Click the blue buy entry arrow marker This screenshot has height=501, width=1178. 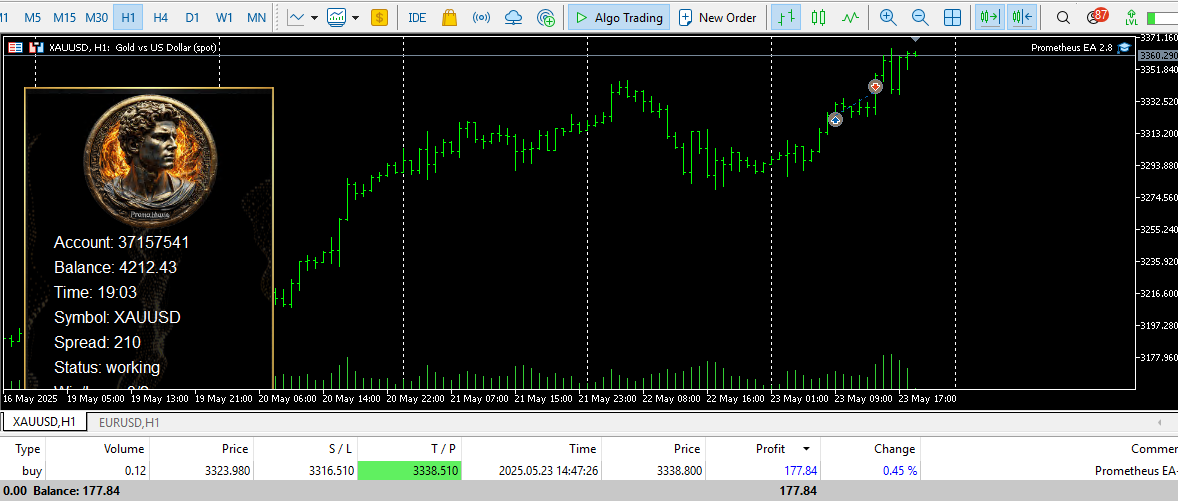tap(835, 119)
